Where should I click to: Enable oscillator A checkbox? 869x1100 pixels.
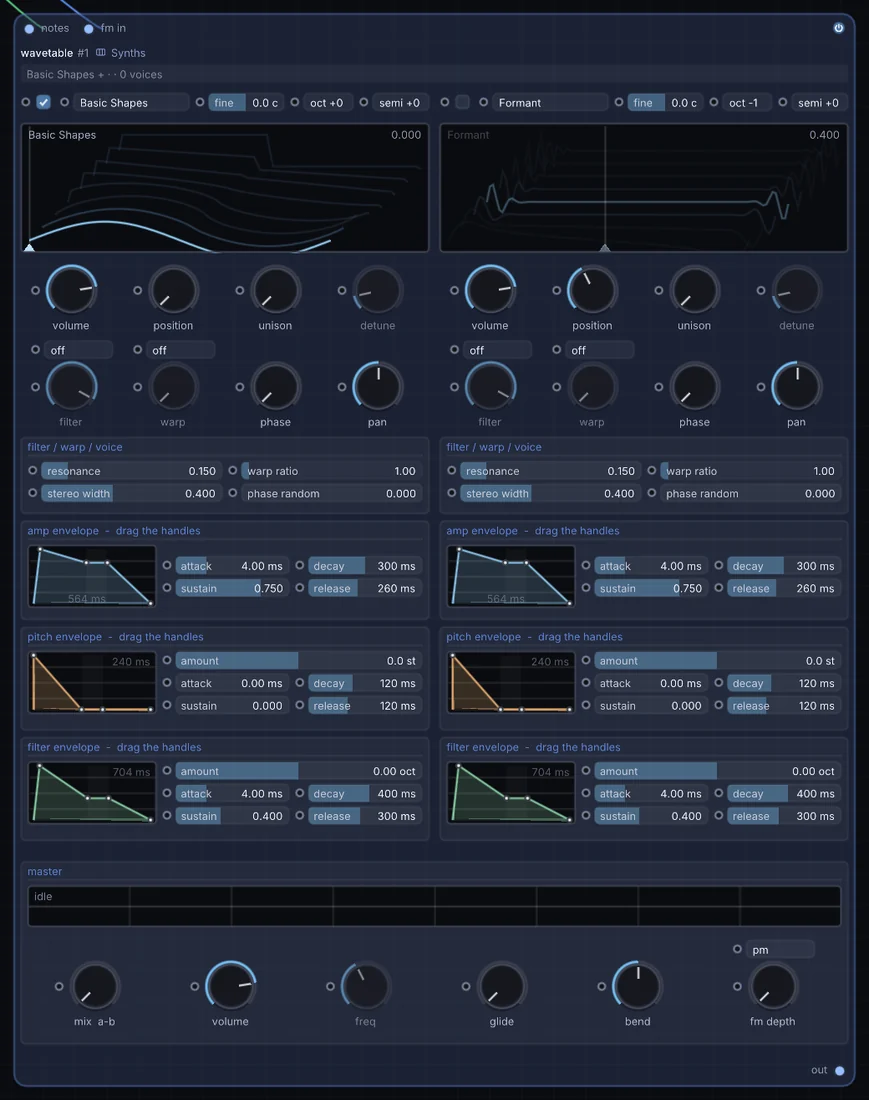(43, 102)
